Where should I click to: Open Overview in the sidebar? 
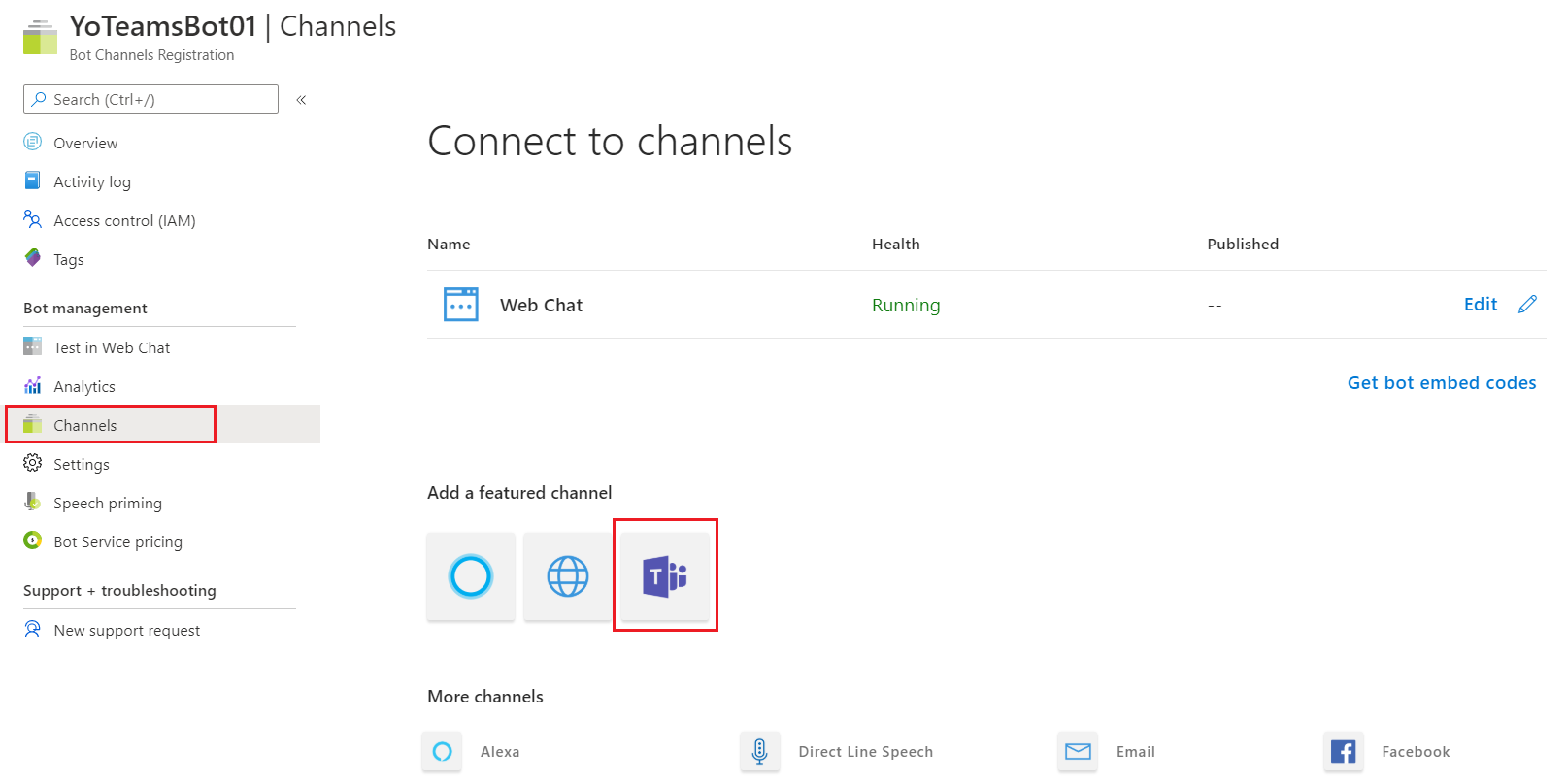pos(85,144)
